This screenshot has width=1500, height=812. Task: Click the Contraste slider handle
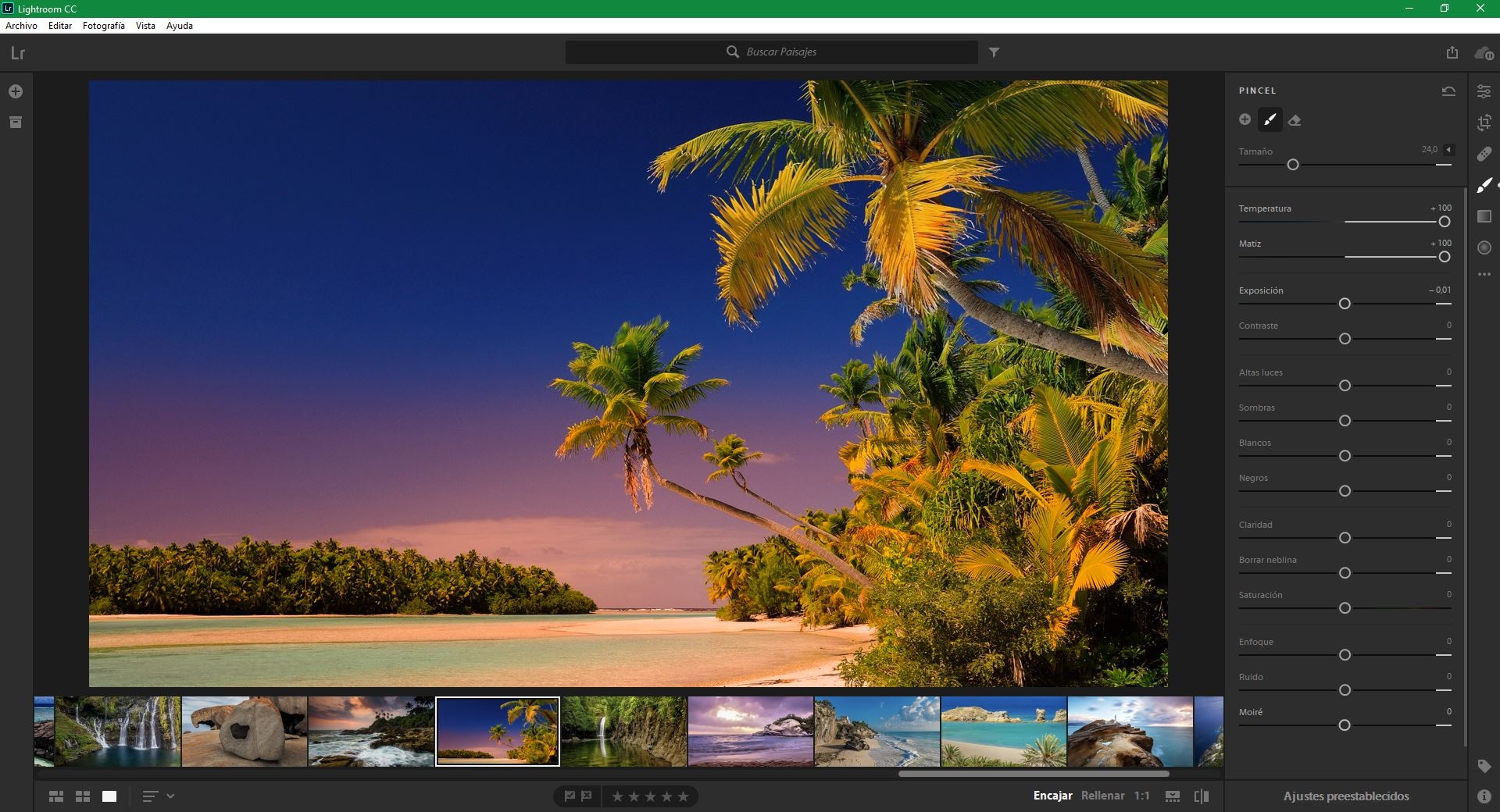[x=1345, y=339]
